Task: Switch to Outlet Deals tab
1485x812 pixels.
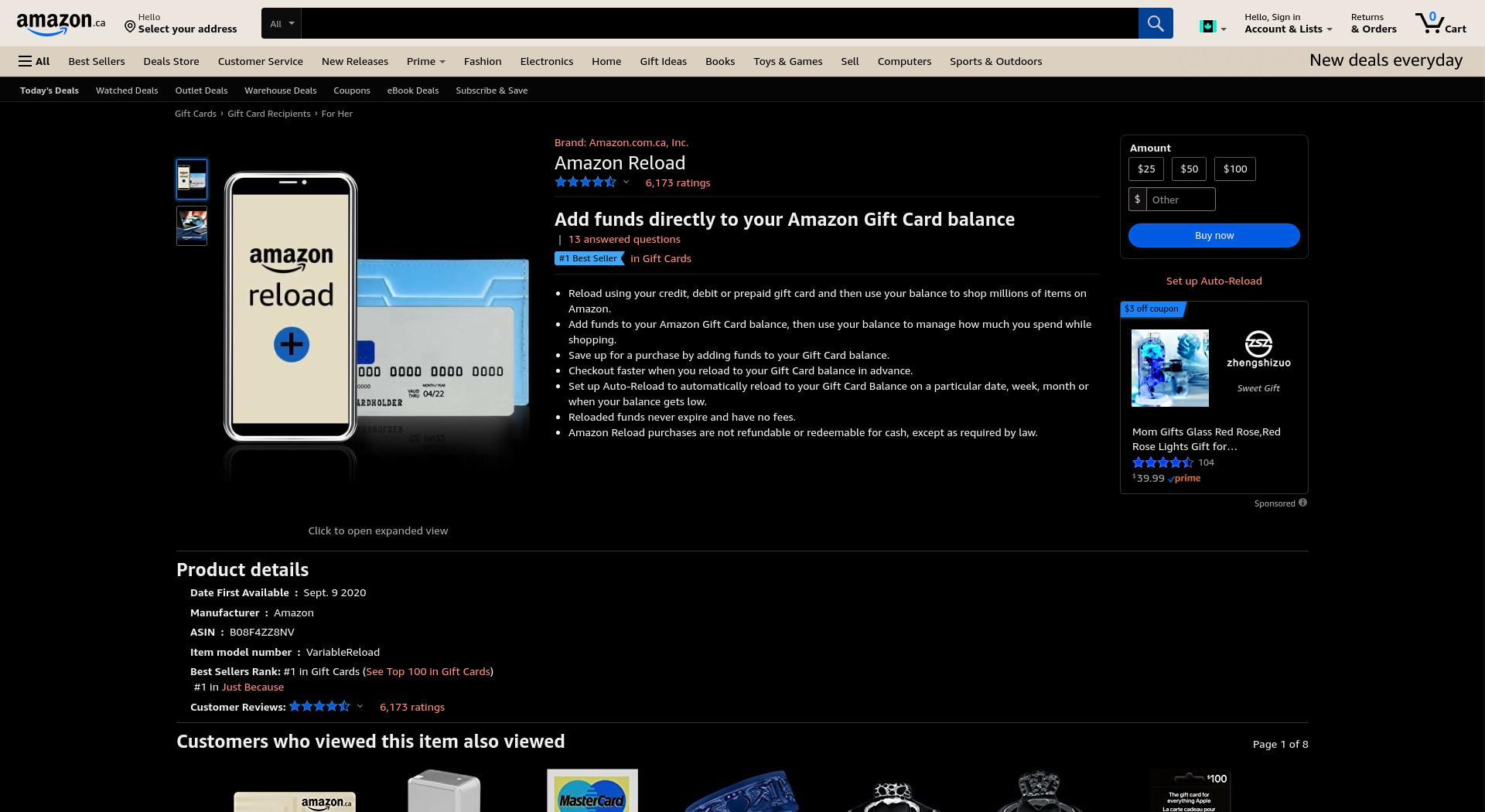Action: coord(201,90)
